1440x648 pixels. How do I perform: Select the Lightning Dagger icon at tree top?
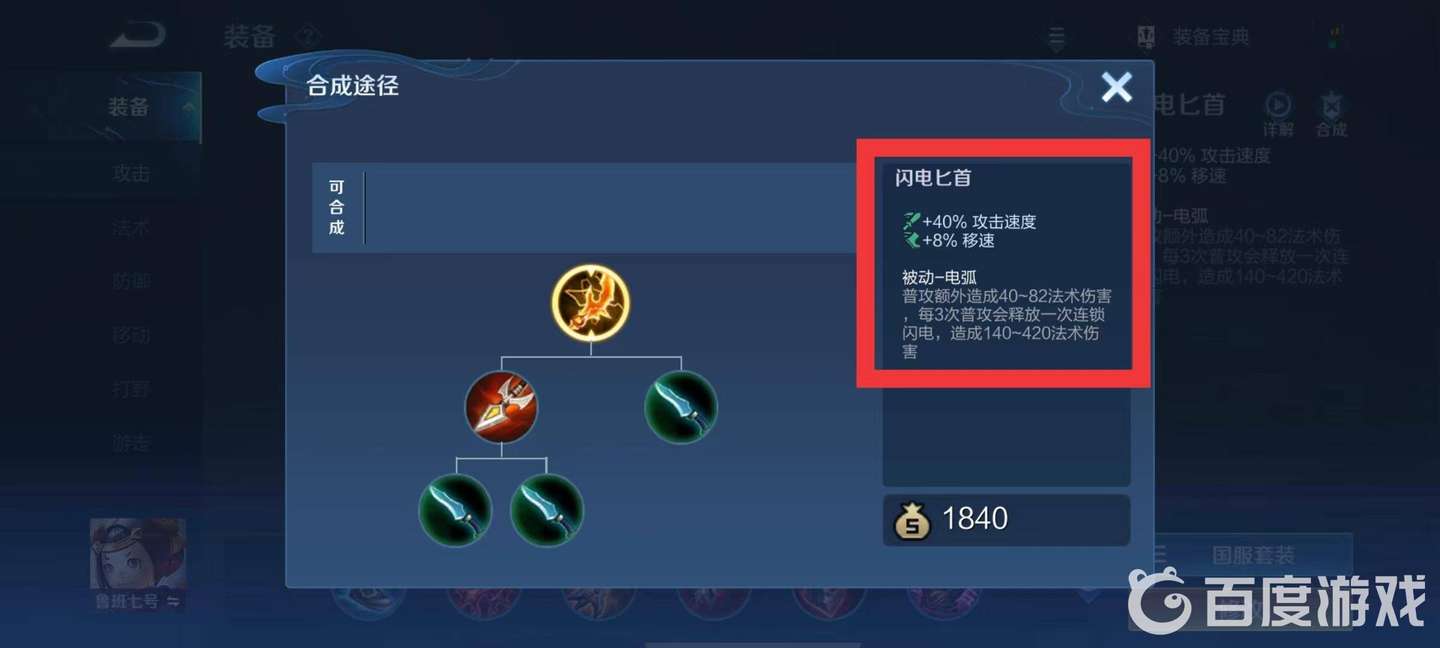tap(590, 303)
